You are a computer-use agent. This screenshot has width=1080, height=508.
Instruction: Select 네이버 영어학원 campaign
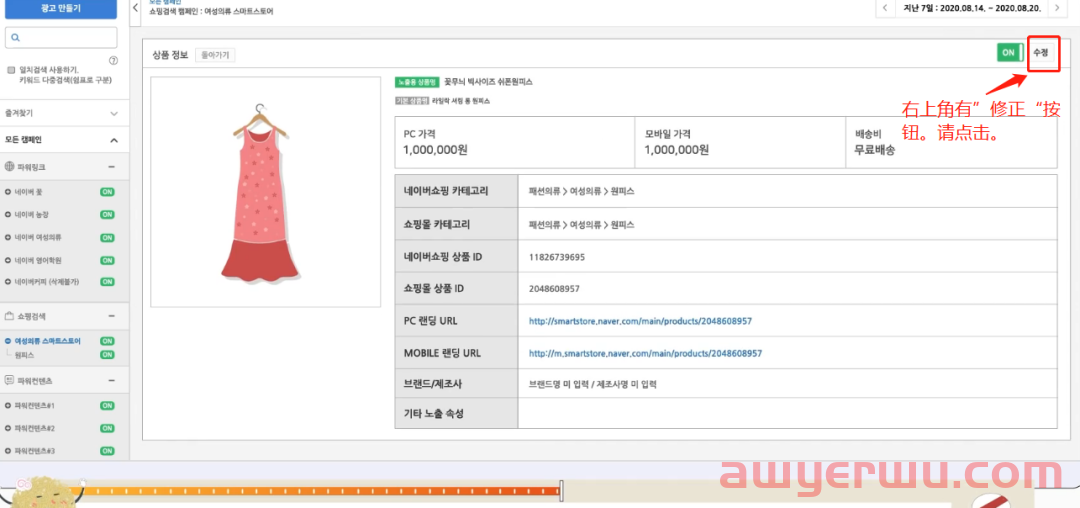tap(38, 260)
